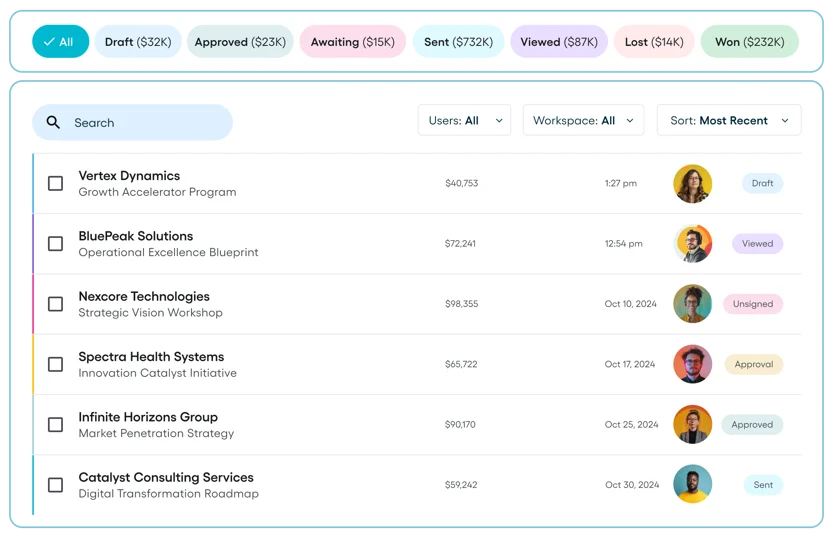Viewport: 833px width, 538px height.
Task: Select the Catalyst Consulting Services checkbox
Action: 56,485
